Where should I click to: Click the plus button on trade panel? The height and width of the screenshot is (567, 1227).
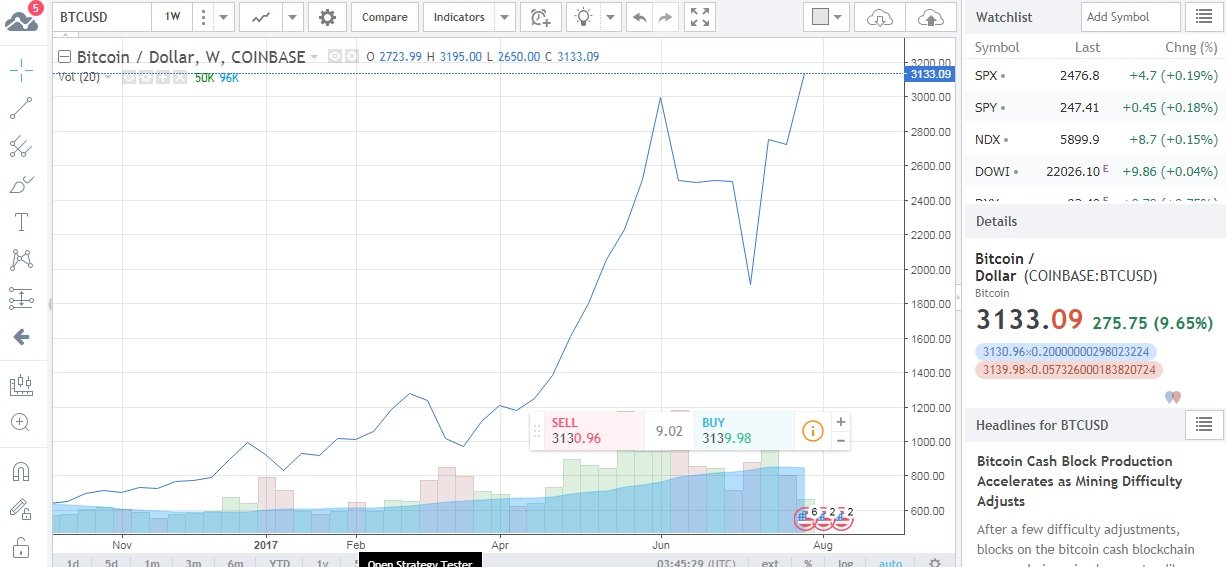click(x=841, y=422)
